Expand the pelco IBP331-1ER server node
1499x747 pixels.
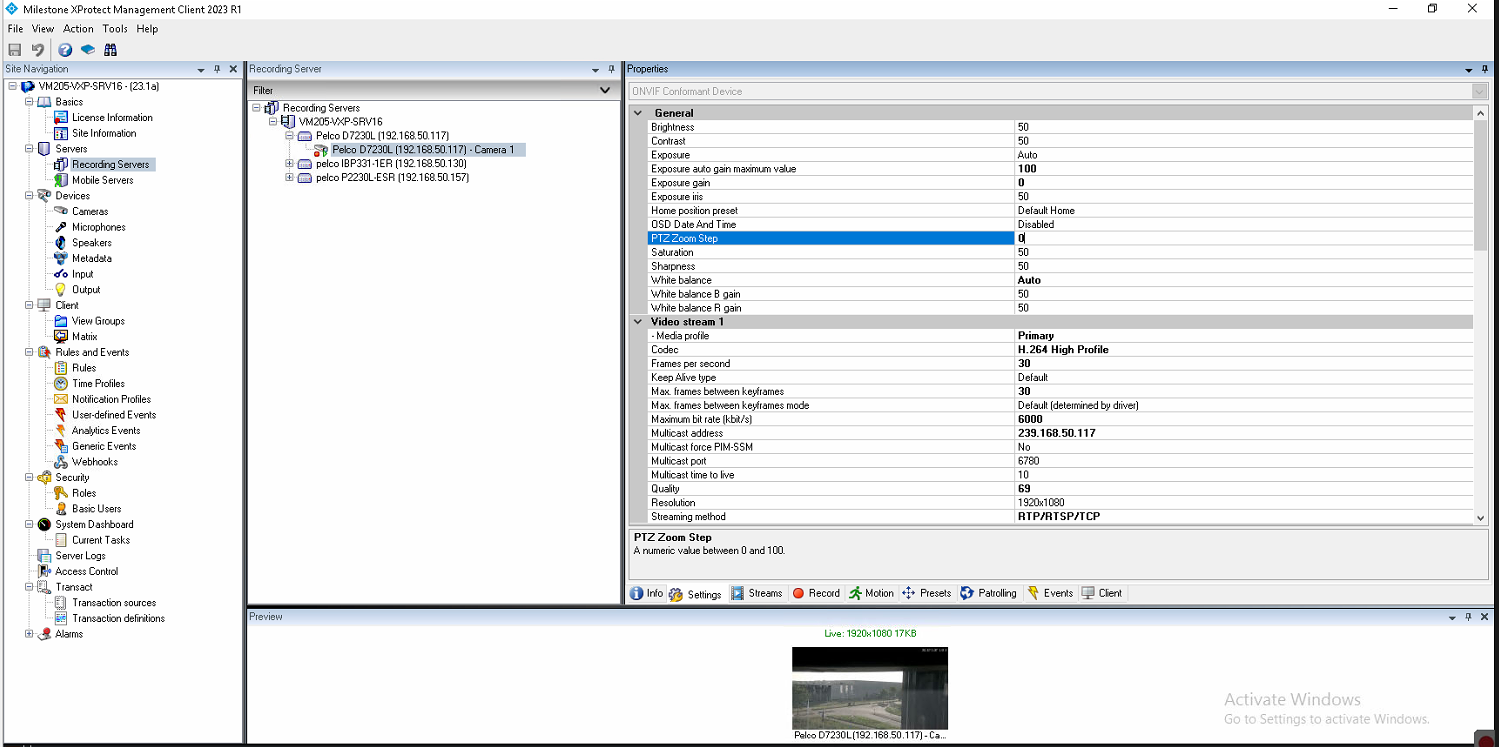click(288, 163)
